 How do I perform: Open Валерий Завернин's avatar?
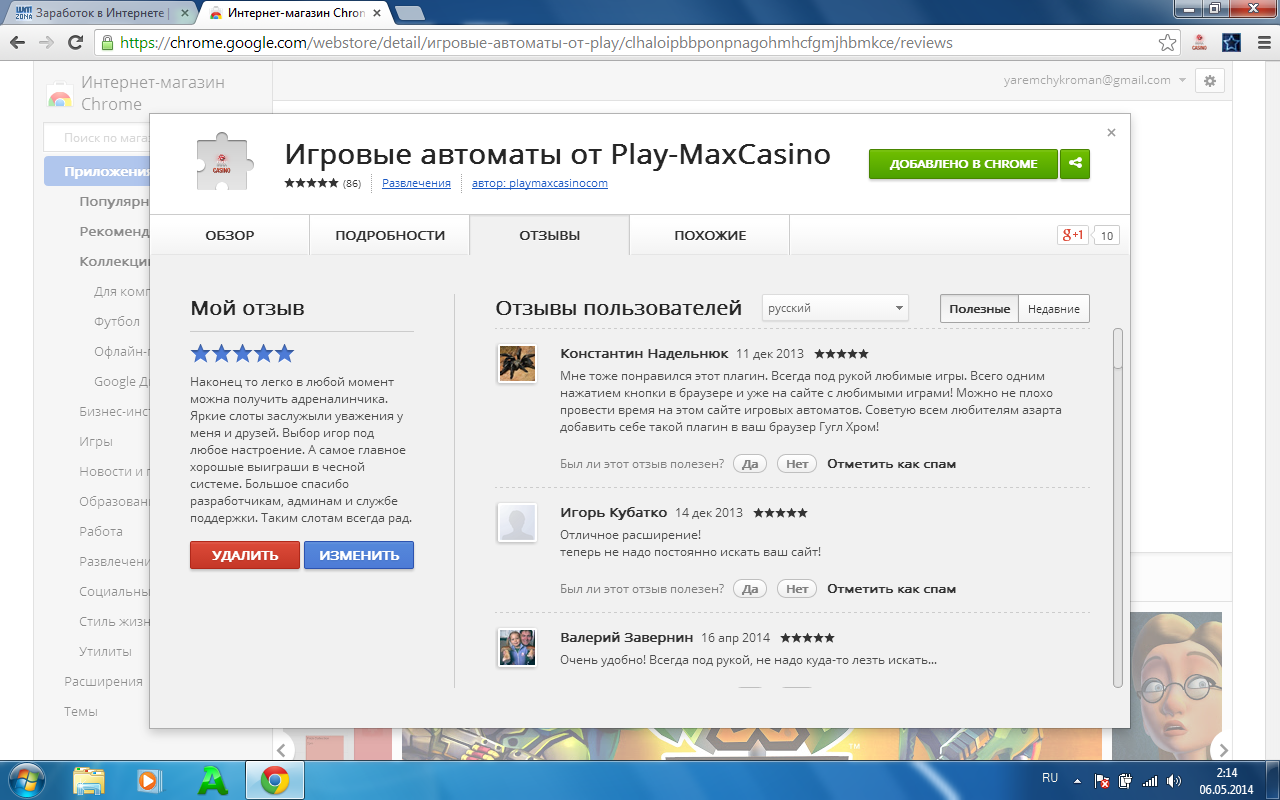point(517,647)
